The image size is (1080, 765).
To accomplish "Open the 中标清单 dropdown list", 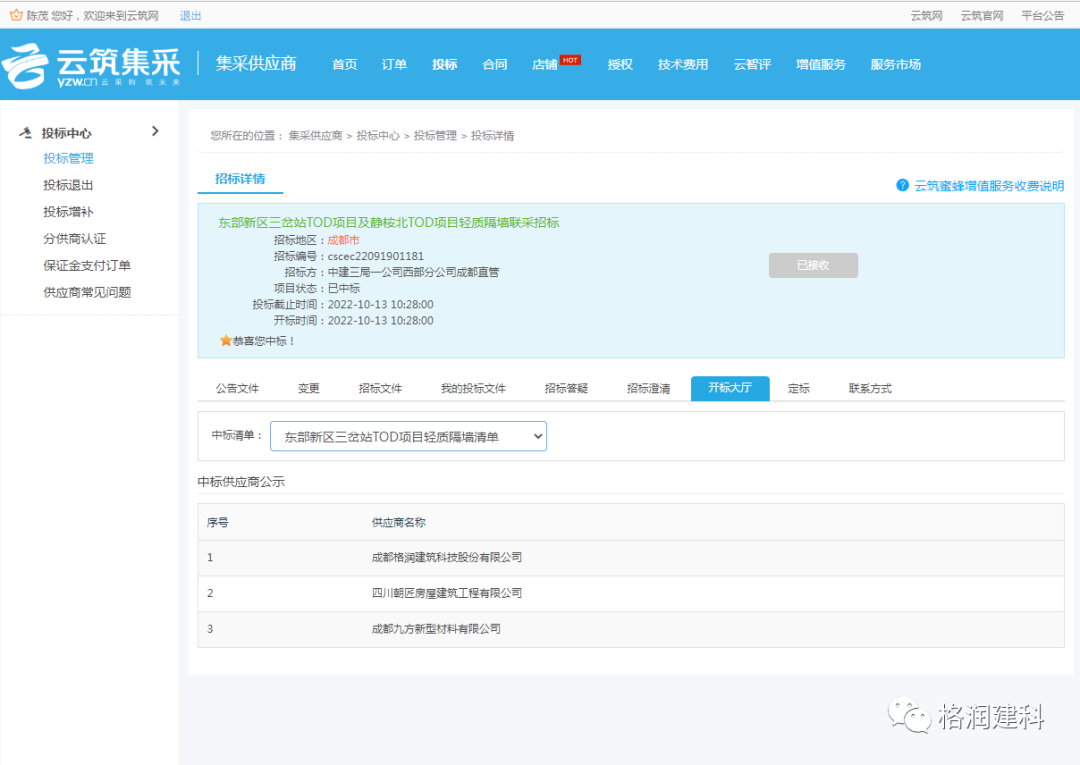I will click(x=408, y=437).
